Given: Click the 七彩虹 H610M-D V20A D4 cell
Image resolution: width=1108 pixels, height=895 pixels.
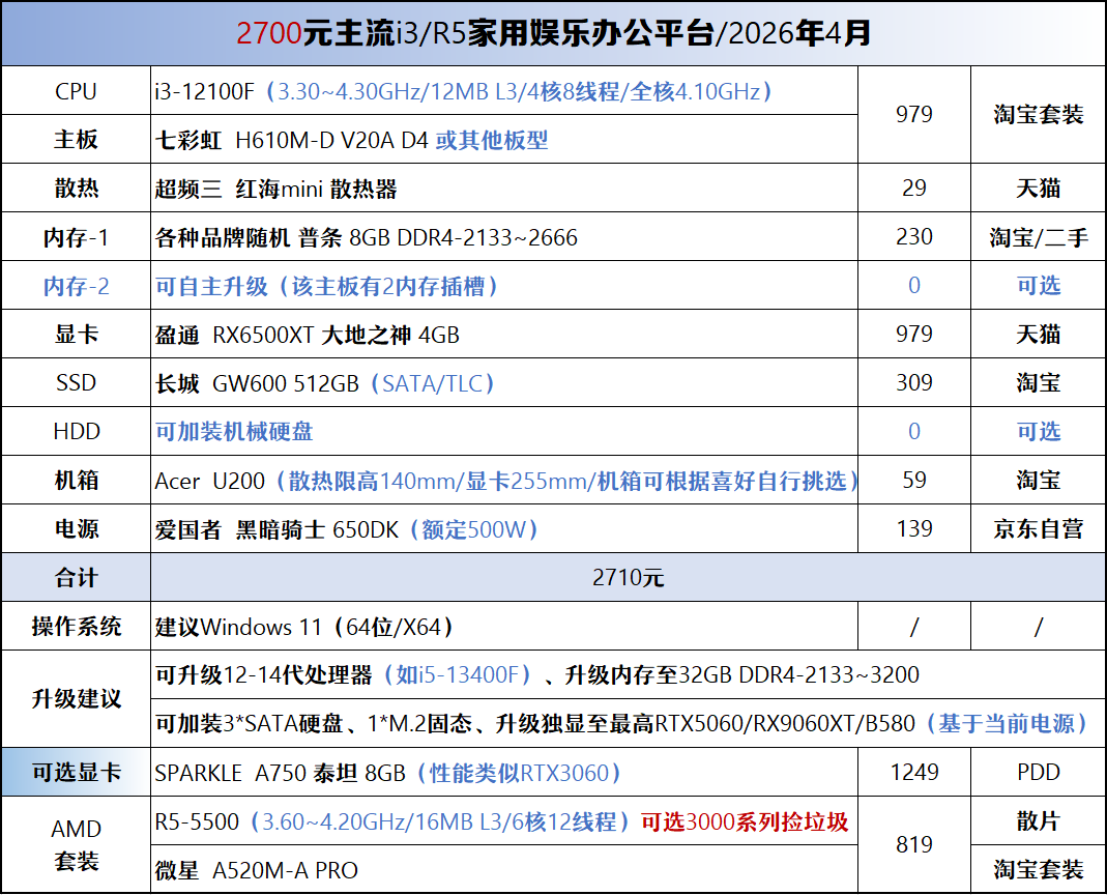Looking at the screenshot, I should click(504, 140).
